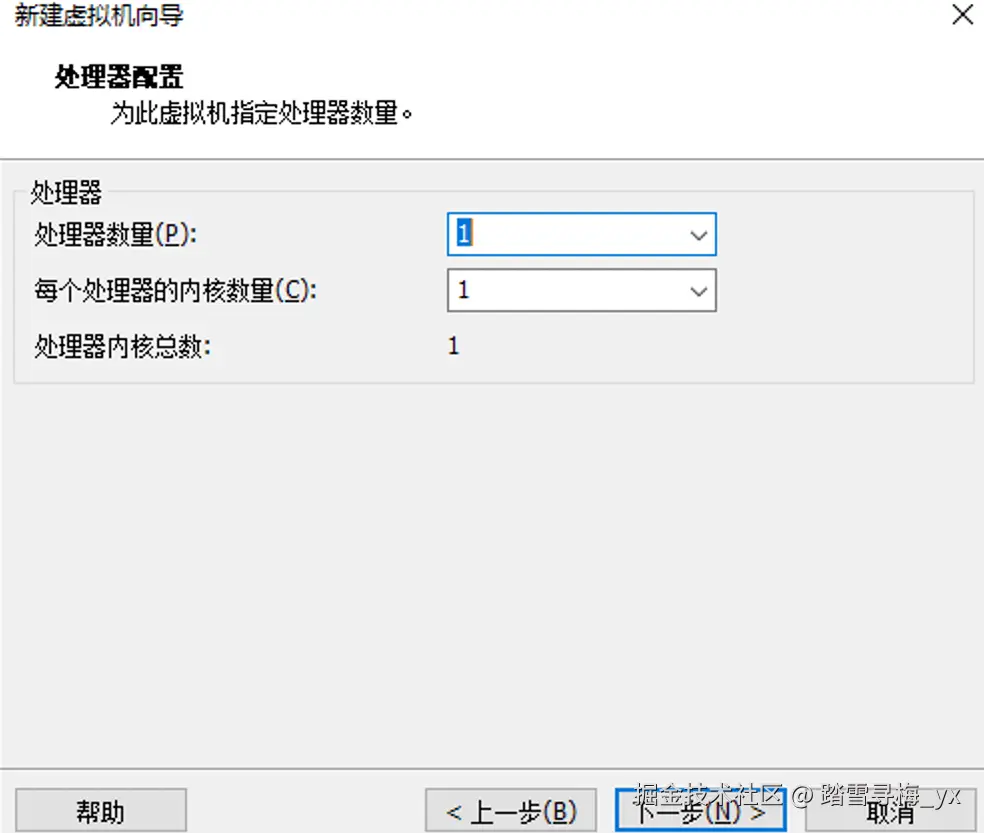
Task: Cancel the wizard with 取消
Action: click(890, 810)
